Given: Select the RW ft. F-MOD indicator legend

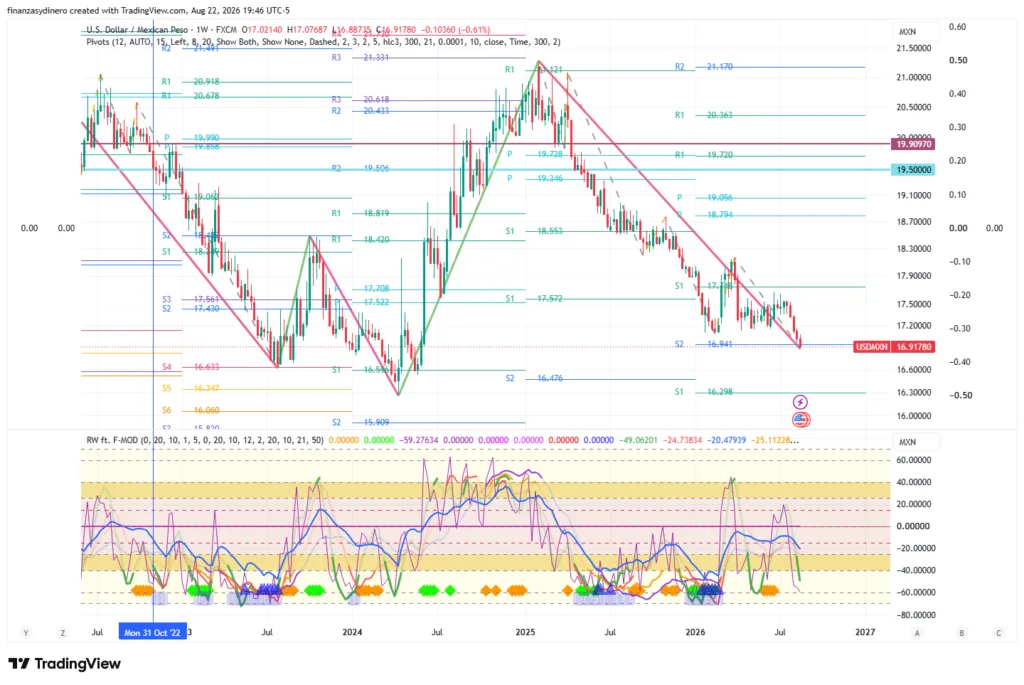Looking at the screenshot, I should [205, 440].
